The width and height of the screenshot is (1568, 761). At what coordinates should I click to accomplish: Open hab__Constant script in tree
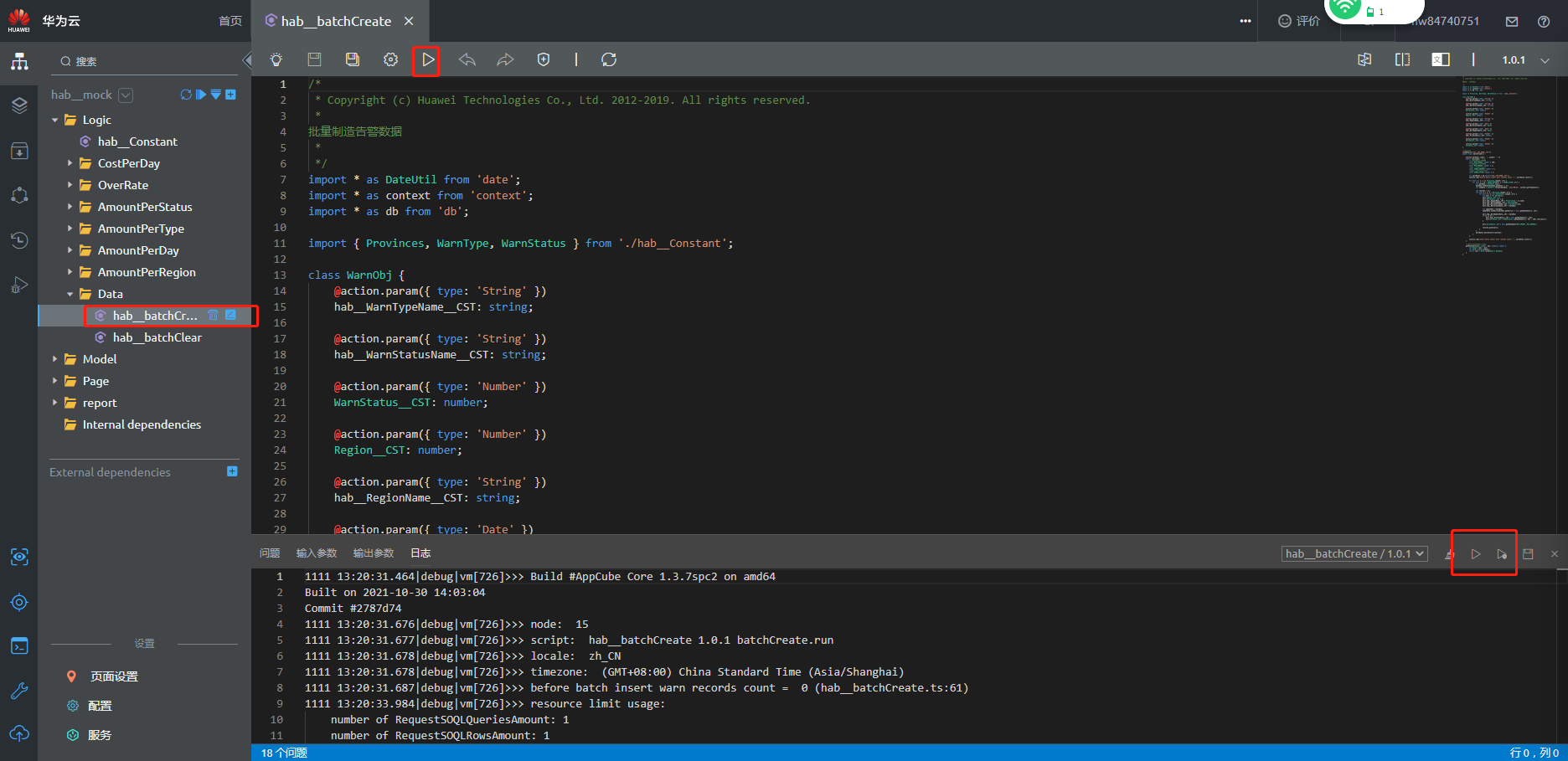pyautogui.click(x=137, y=141)
